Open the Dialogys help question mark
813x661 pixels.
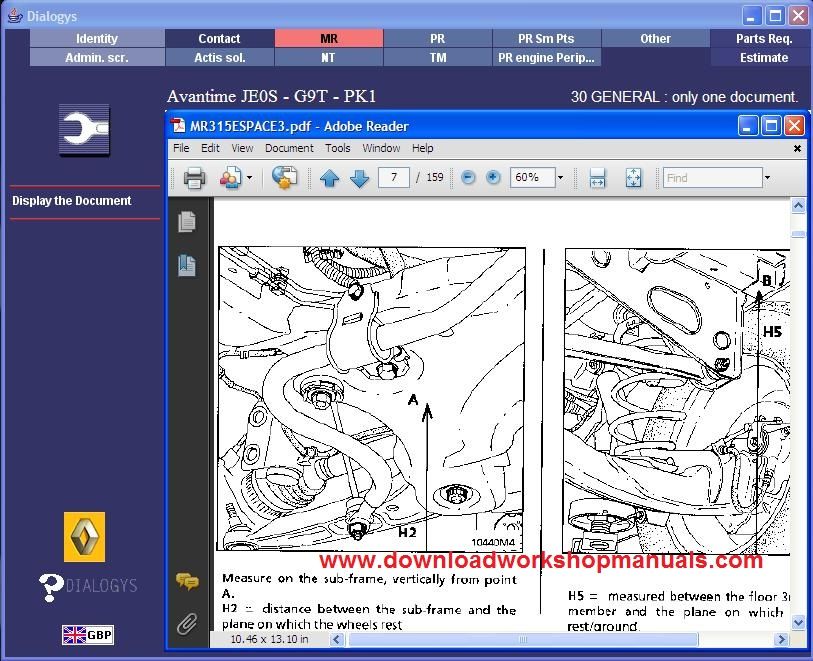tap(51, 587)
